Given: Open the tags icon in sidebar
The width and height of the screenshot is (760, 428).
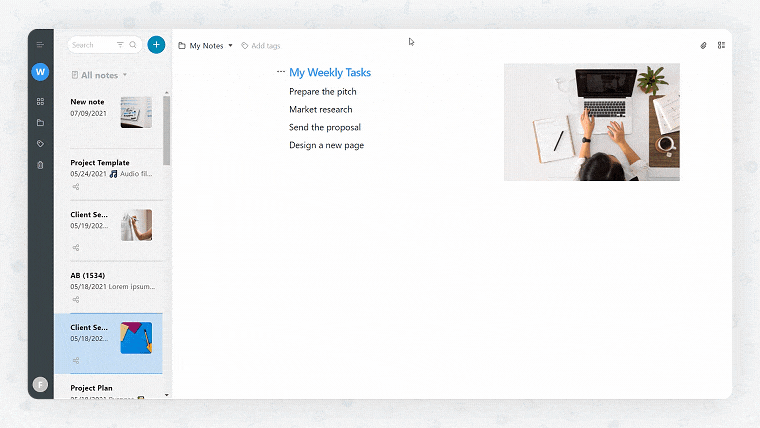Looking at the screenshot, I should (x=40, y=143).
